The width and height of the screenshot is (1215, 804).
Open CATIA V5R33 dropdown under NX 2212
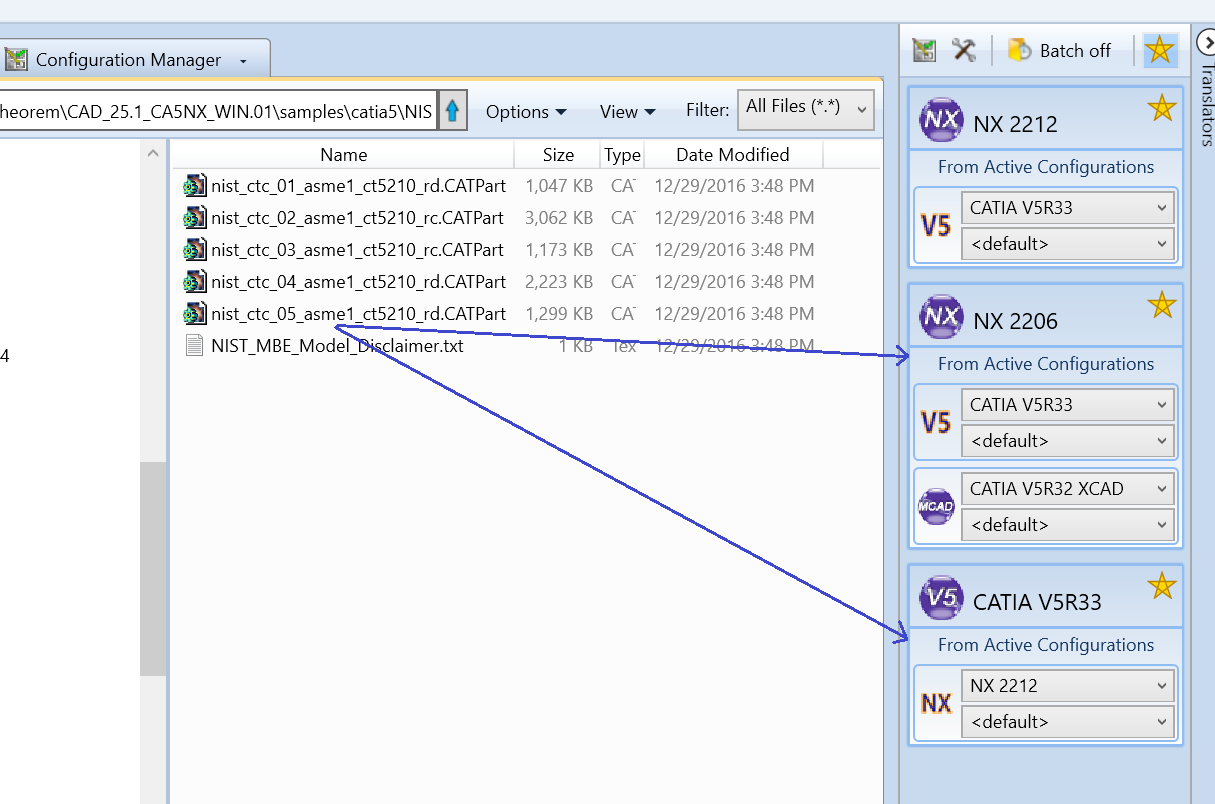point(1068,208)
